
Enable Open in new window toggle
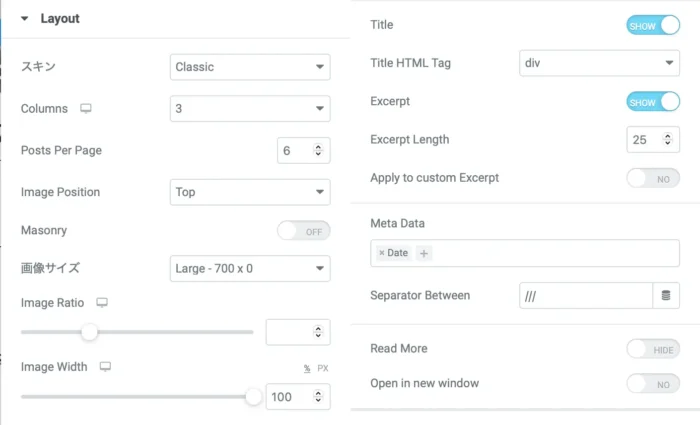click(x=653, y=383)
